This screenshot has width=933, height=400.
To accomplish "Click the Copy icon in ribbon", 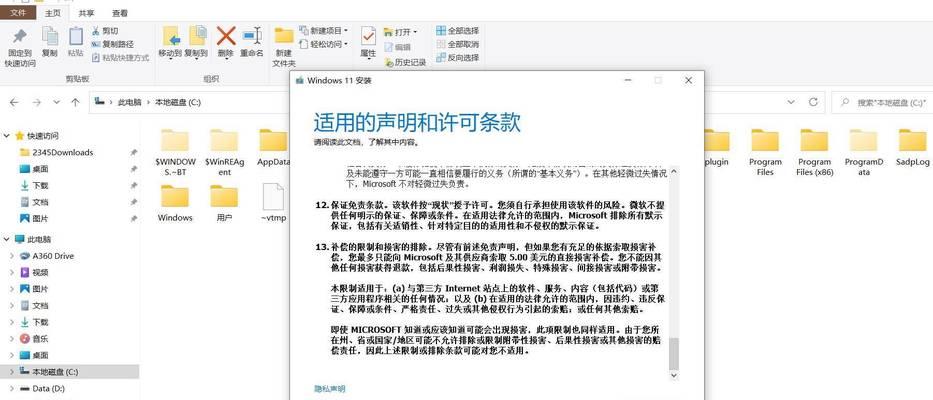I will [x=50, y=37].
